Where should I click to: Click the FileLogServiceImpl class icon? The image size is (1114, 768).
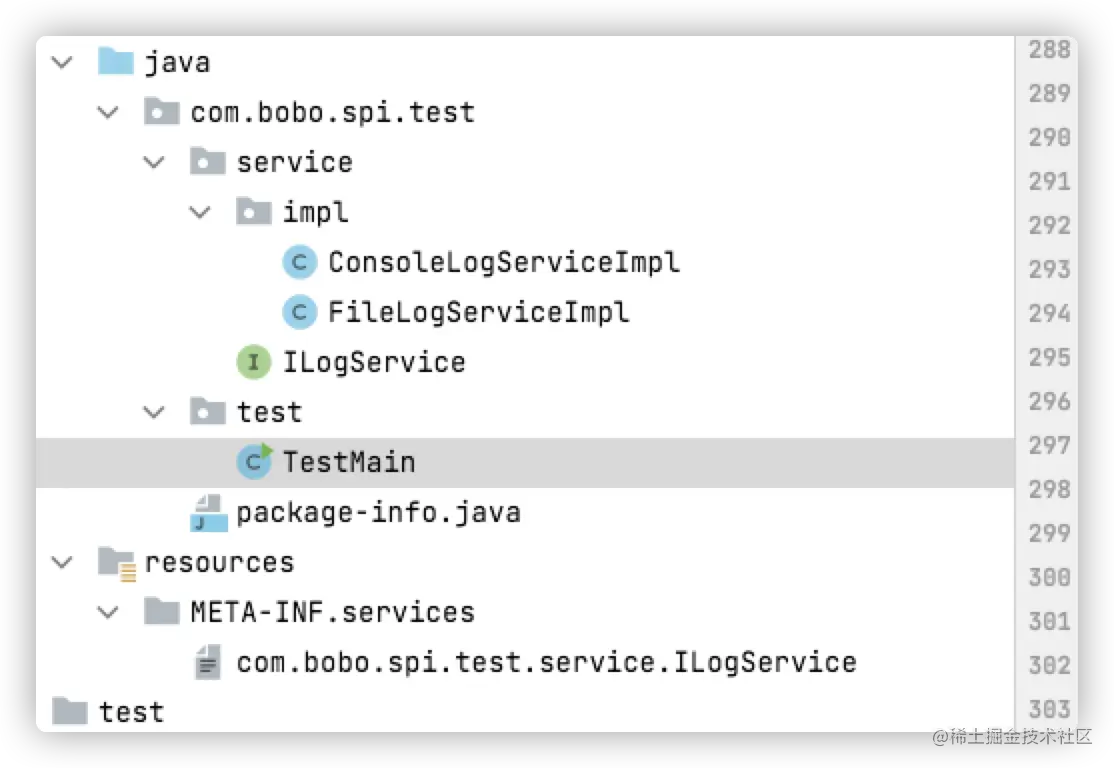(299, 312)
